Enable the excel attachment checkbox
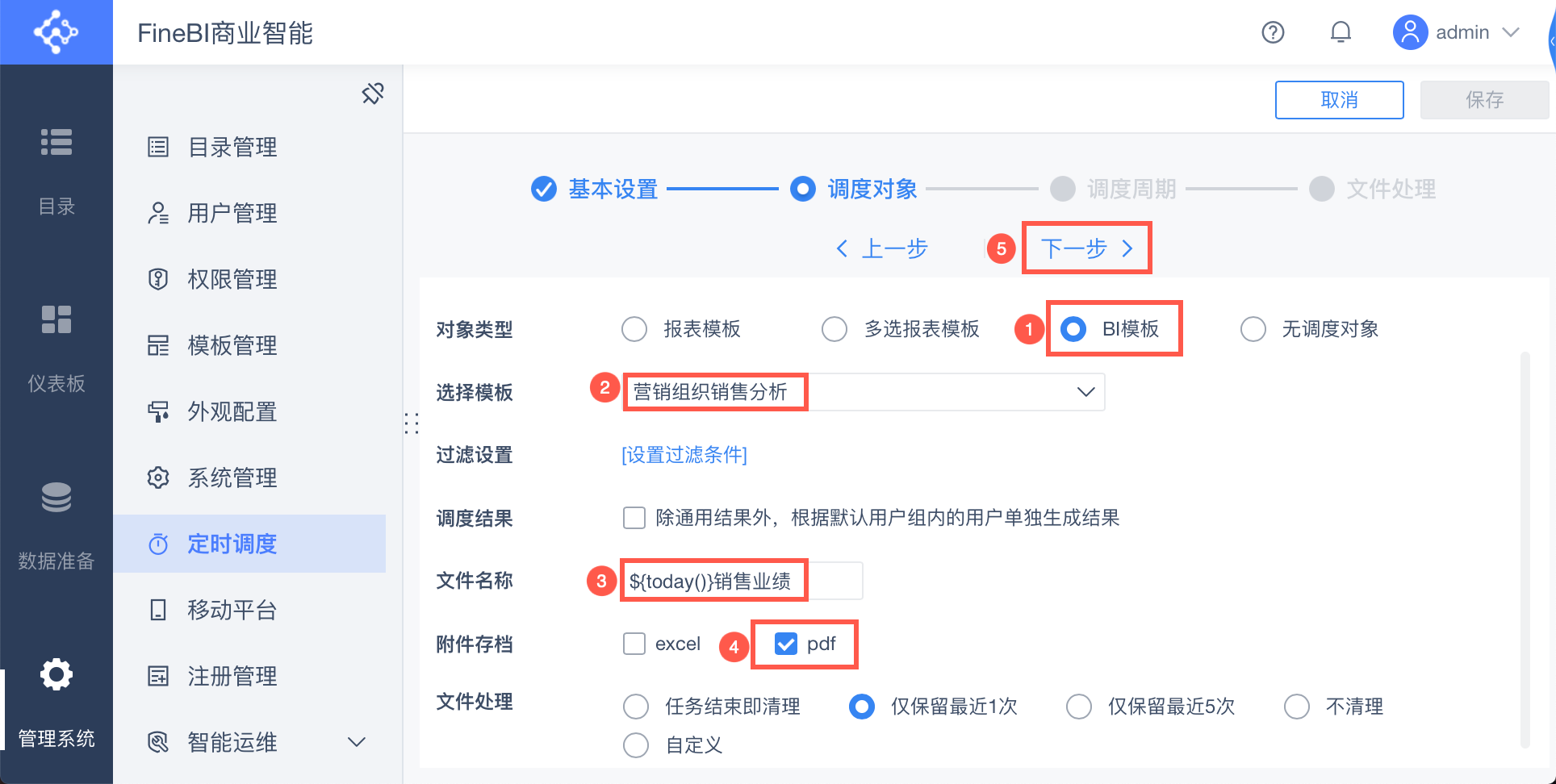 (x=634, y=644)
